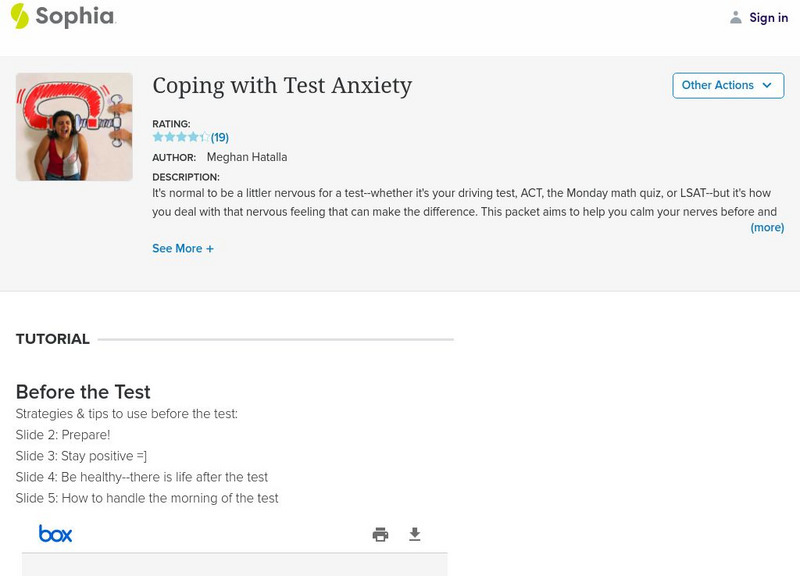Click the Coping with Test Anxiety title
800x576 pixels.
[282, 86]
